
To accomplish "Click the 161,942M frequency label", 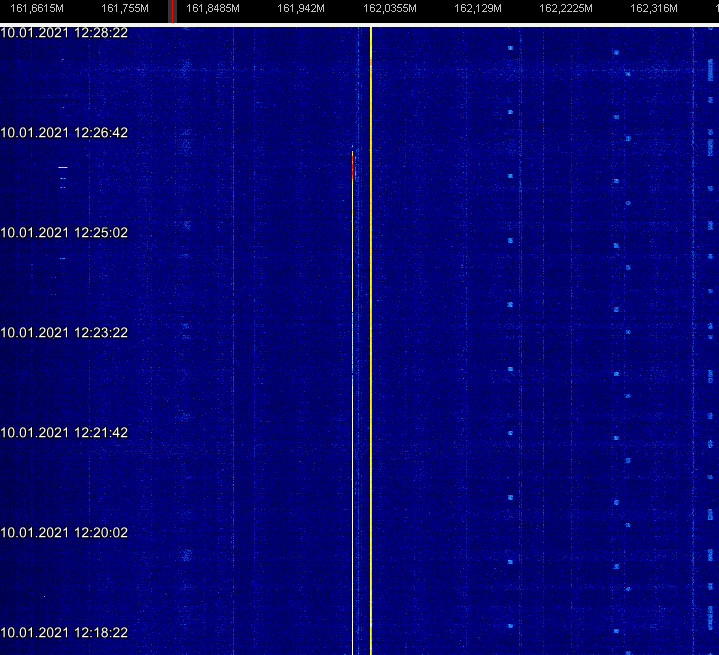I will point(301,8).
